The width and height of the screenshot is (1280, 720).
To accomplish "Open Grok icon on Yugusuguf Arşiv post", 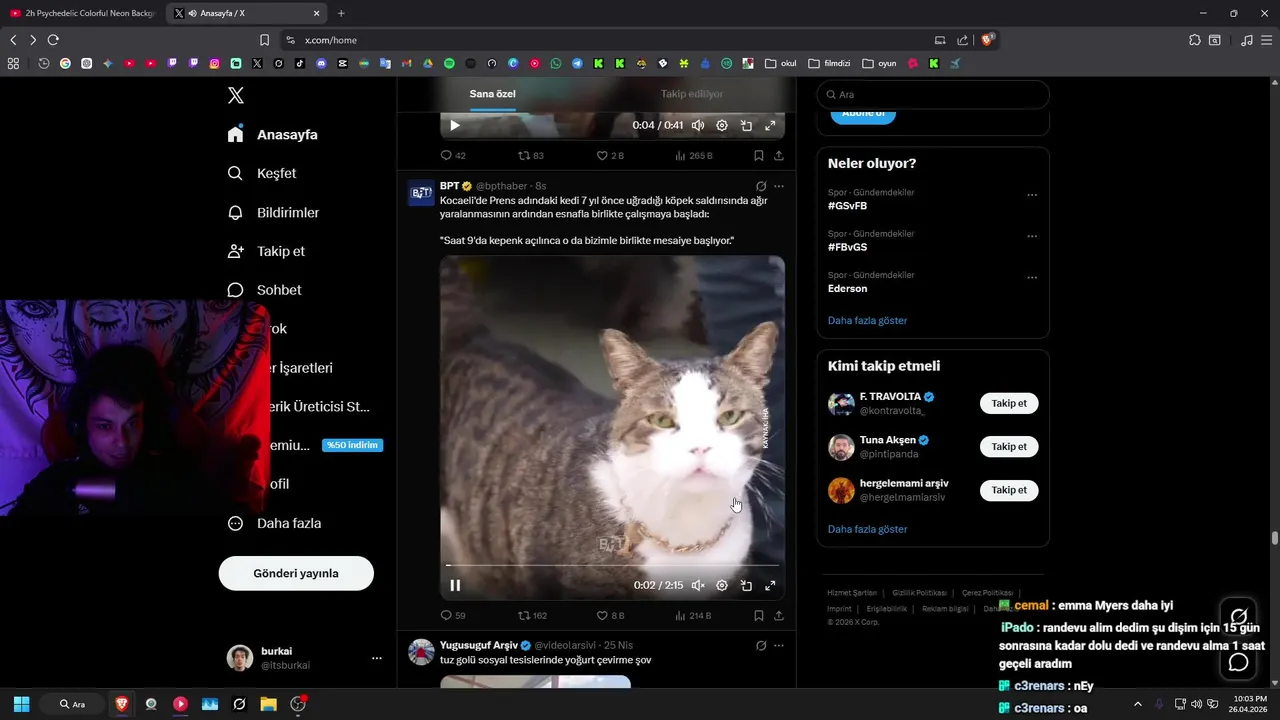I will coord(761,646).
